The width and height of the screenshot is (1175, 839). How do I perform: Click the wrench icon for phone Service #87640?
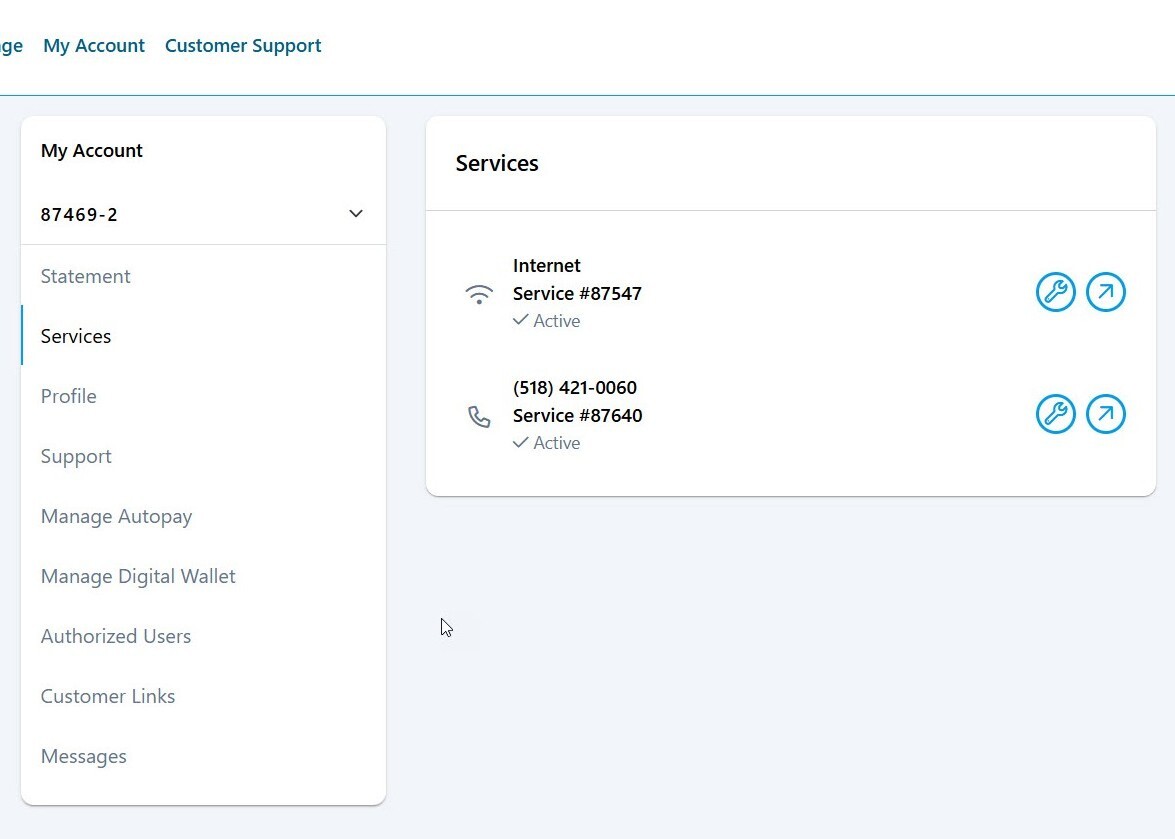(x=1056, y=414)
